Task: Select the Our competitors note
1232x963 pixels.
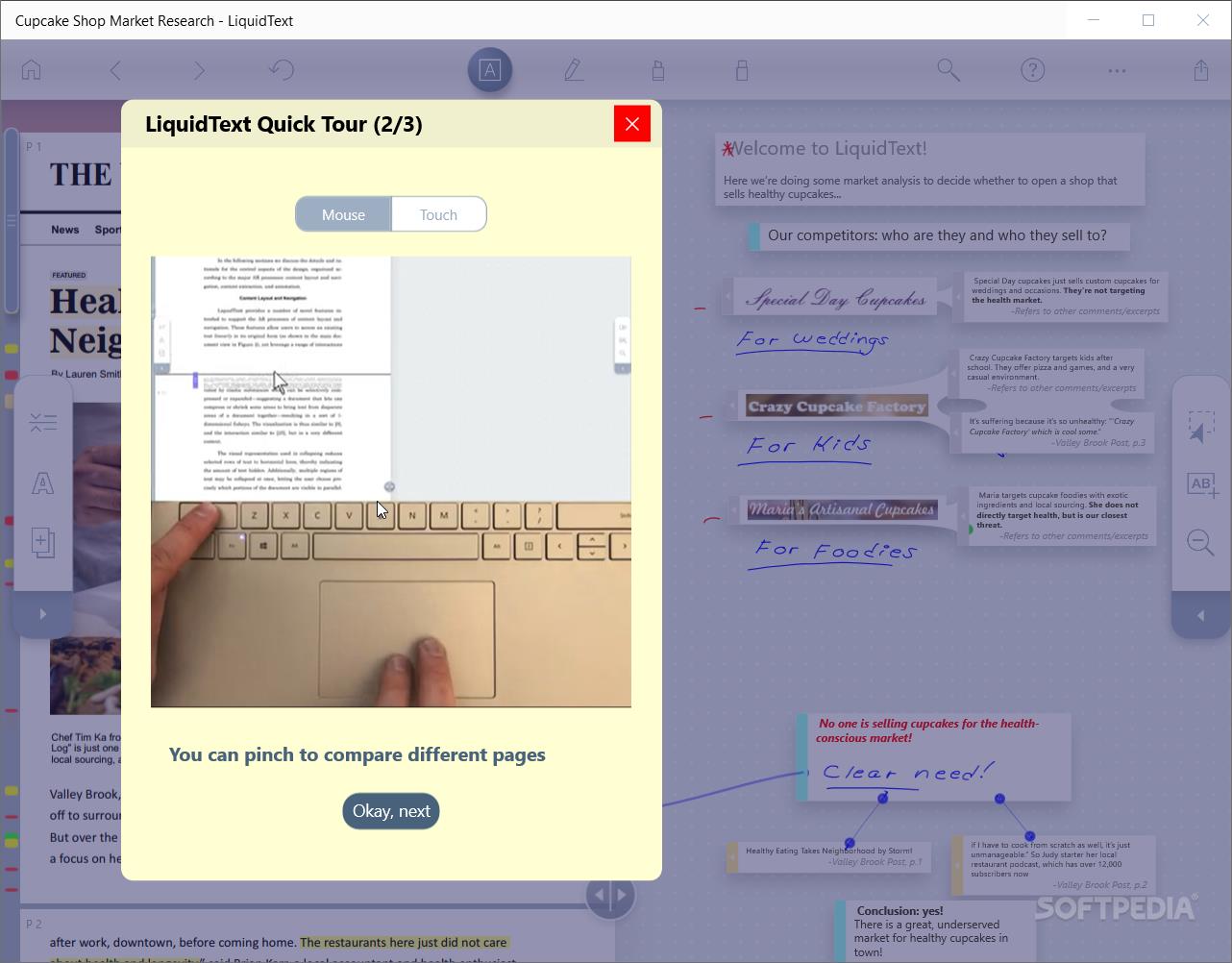Action: tap(938, 235)
